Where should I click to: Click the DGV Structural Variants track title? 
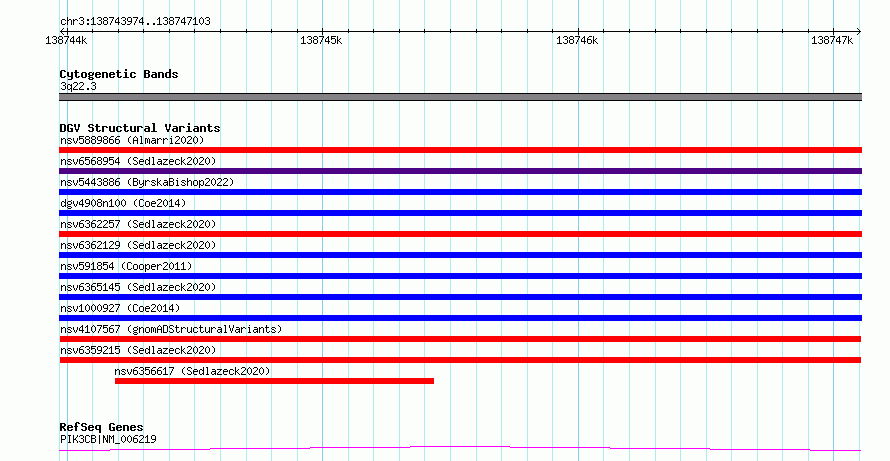[x=140, y=128]
